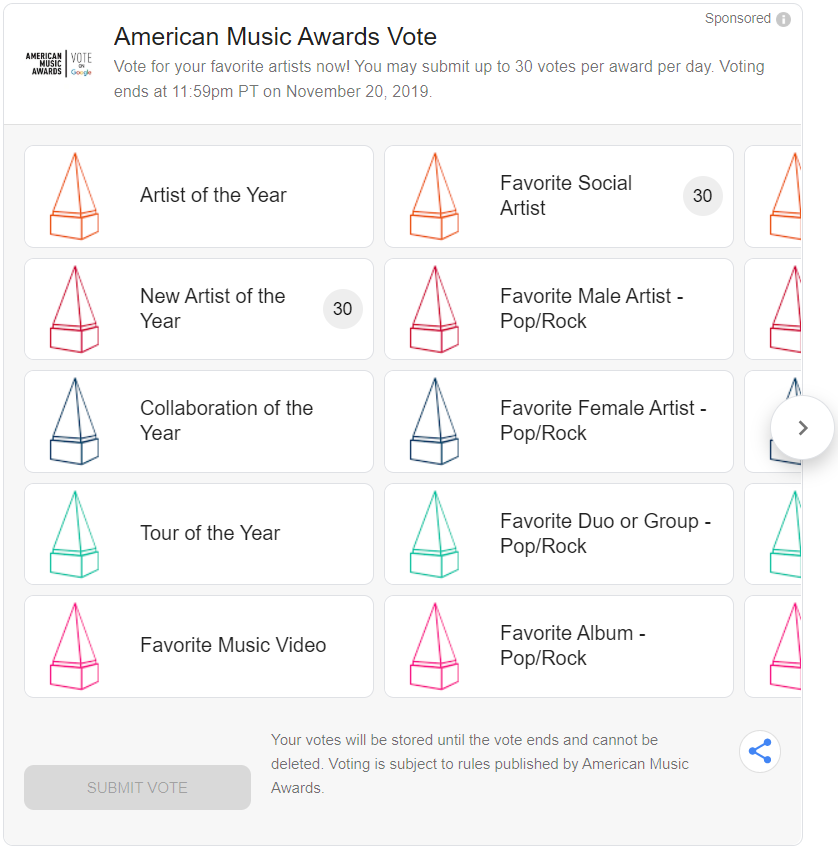This screenshot has height=850, width=838.
Task: Click the navy trophy beside Collaboration of the Year
Action: [x=74, y=421]
